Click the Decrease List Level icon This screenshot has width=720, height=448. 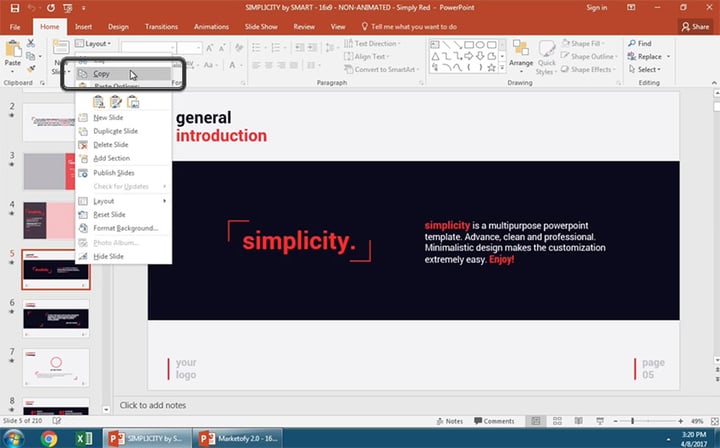tap(299, 48)
